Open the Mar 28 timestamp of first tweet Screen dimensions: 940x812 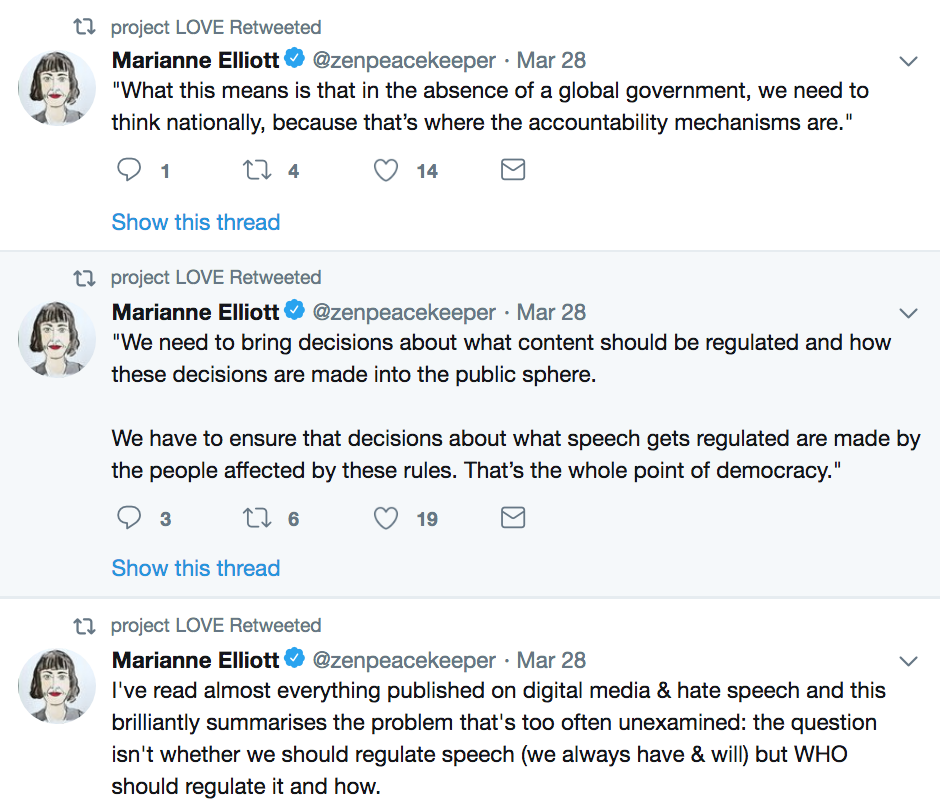[x=551, y=60]
